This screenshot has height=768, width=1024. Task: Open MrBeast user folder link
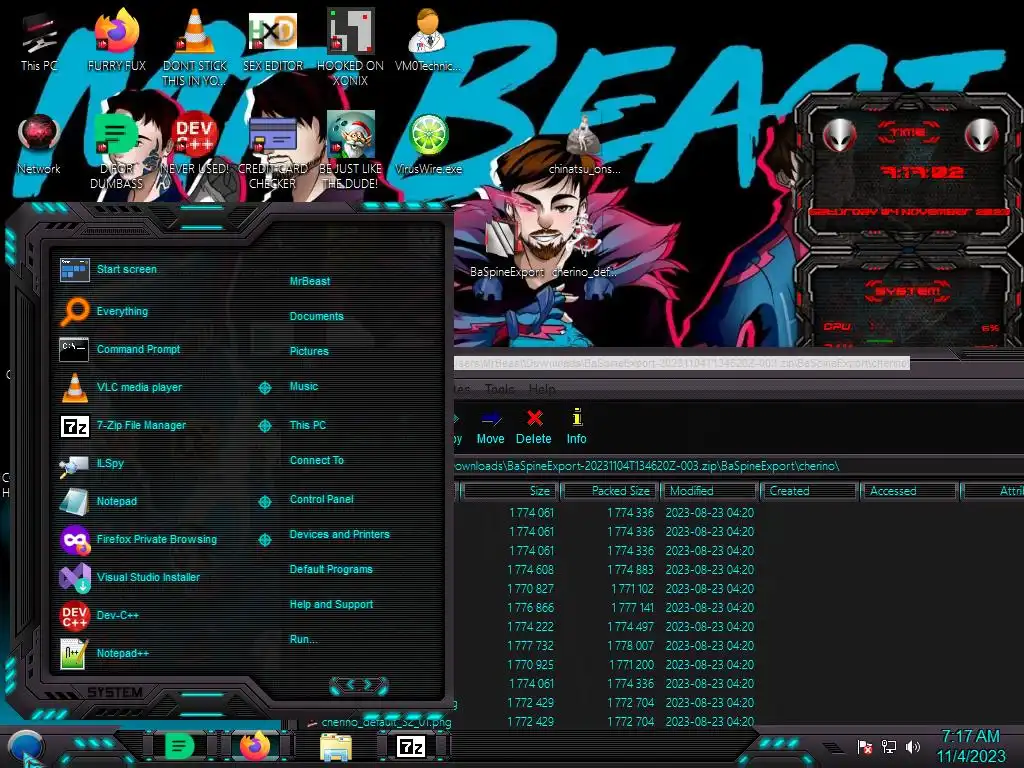point(310,281)
